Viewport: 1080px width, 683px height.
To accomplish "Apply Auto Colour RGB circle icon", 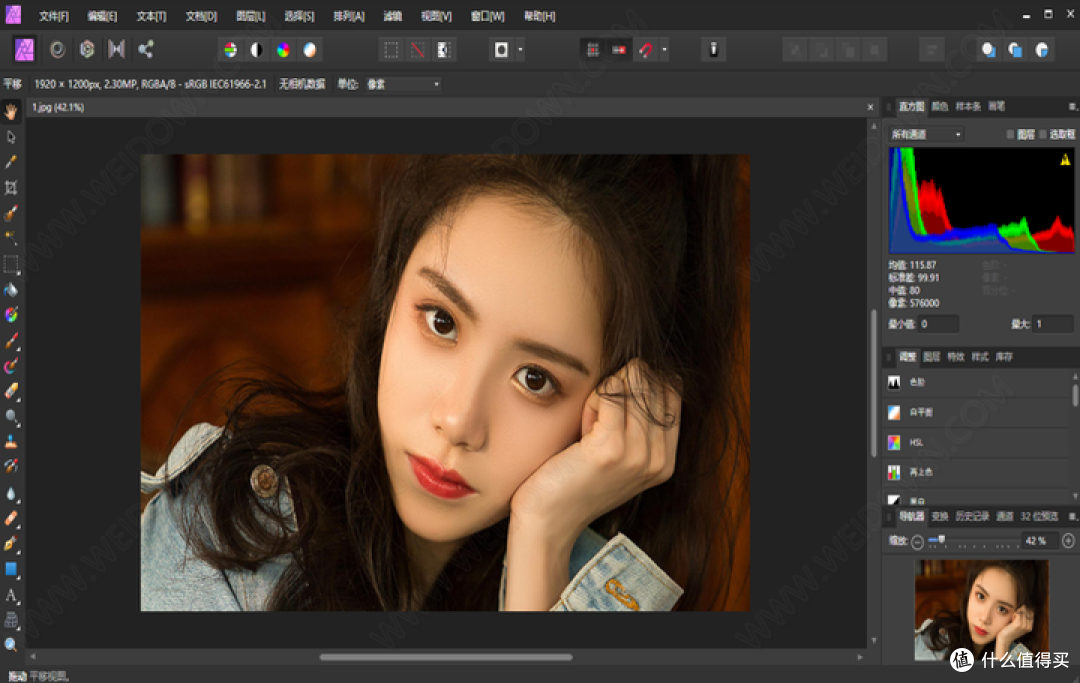I will click(283, 50).
